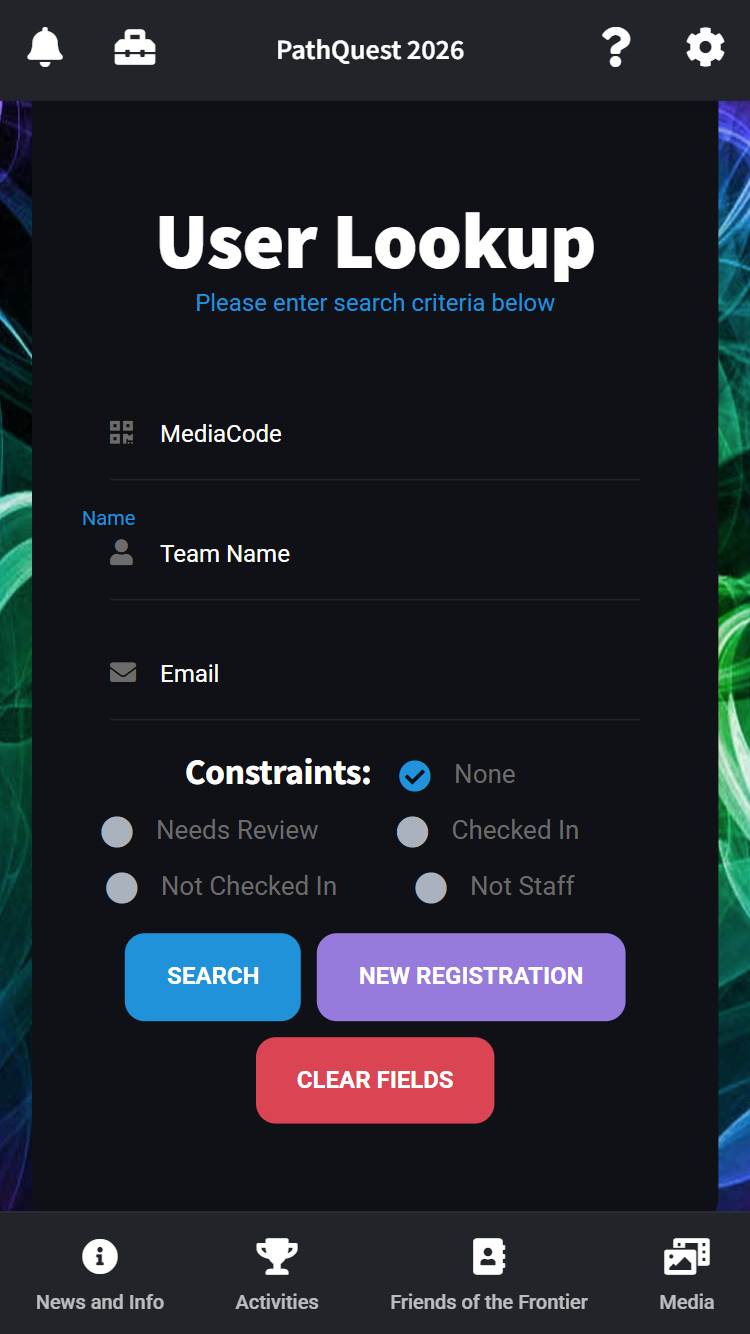This screenshot has height=1334, width=750.
Task: Select the Not Staff constraint
Action: click(x=430, y=887)
